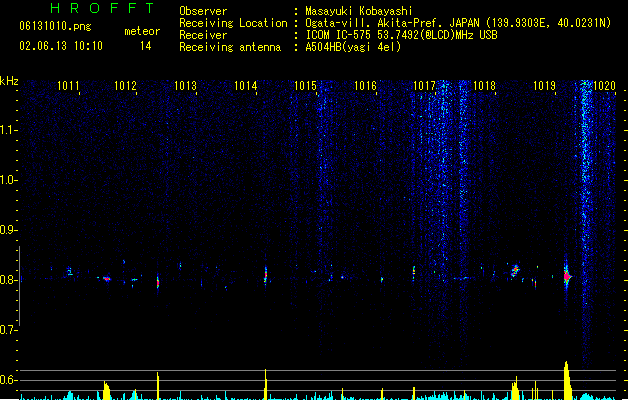Select the Ogata-vill. Akita-Pref. JAPAN location text
This screenshot has height=400, width=629.
pyautogui.click(x=458, y=23)
